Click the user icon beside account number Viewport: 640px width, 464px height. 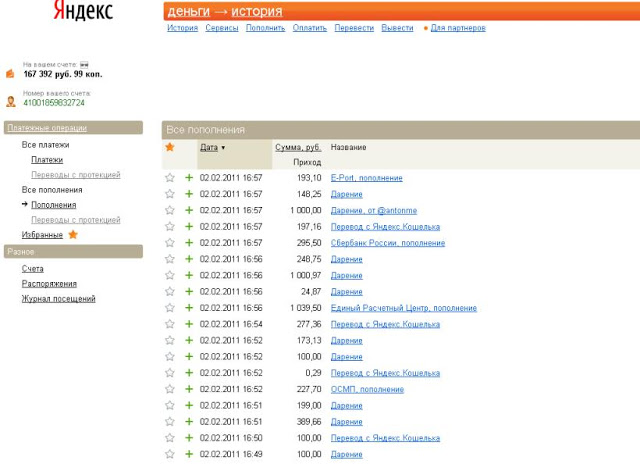click(x=11, y=102)
